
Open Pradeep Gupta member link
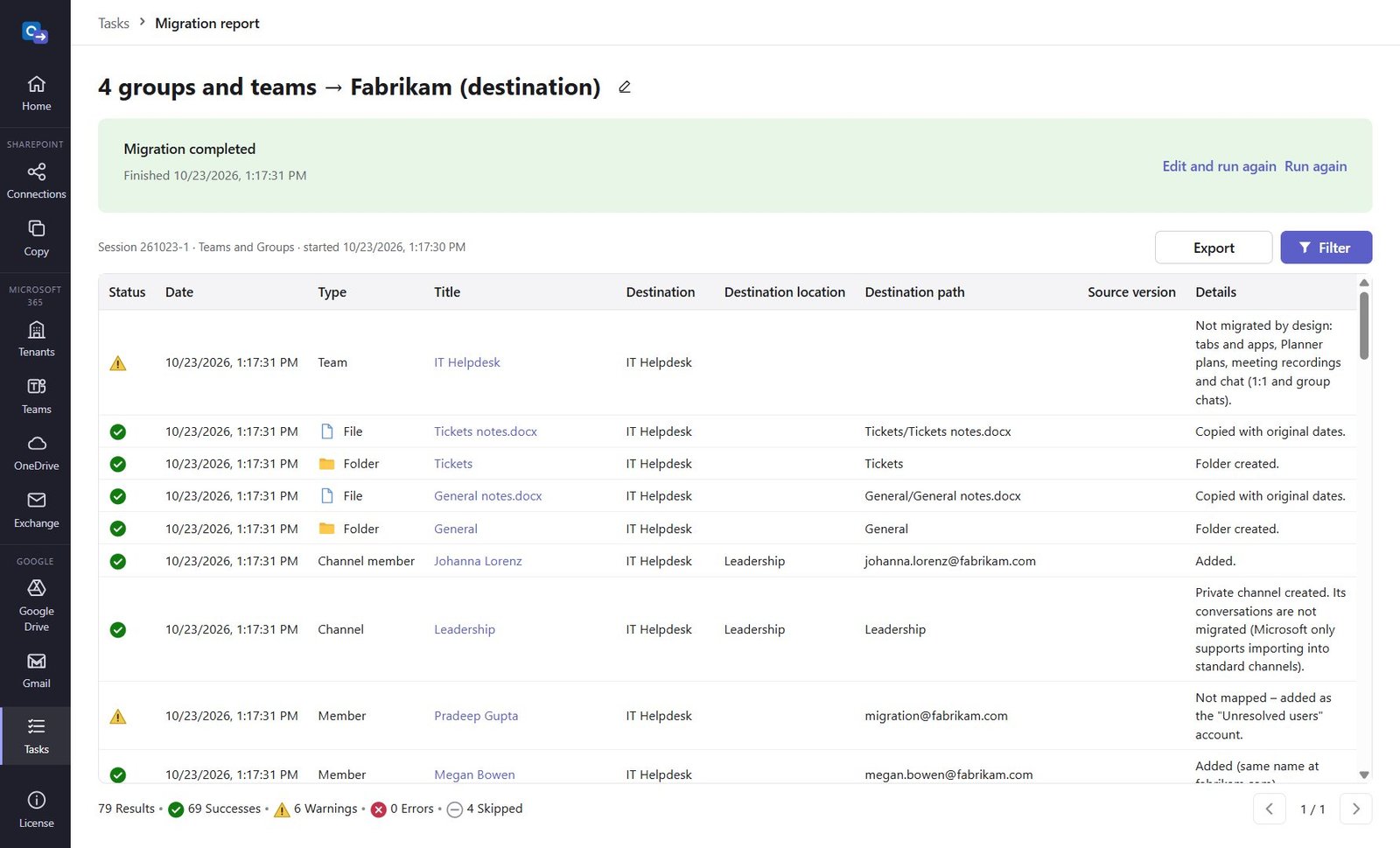coord(476,716)
